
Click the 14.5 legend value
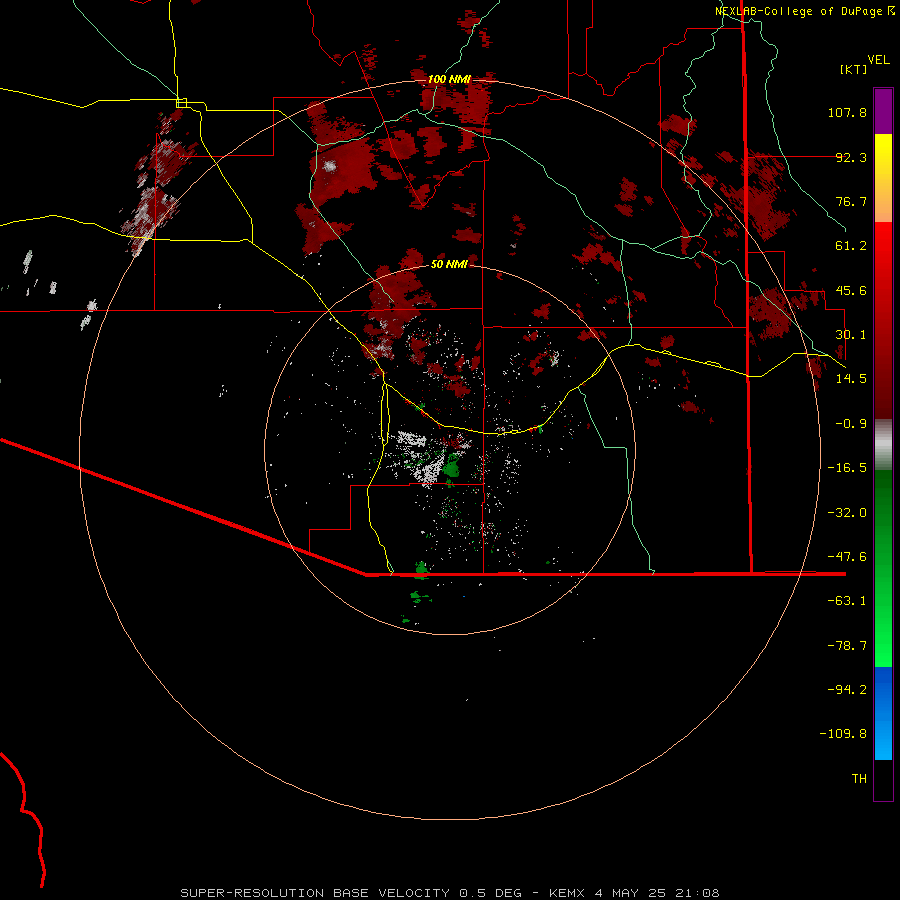click(x=851, y=379)
